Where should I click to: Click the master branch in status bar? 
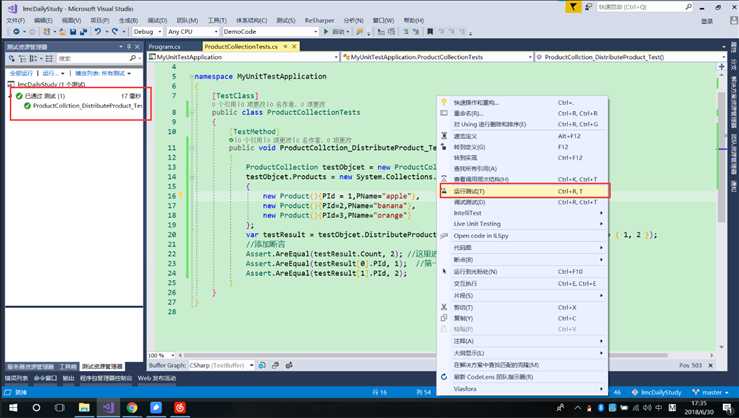[711, 392]
